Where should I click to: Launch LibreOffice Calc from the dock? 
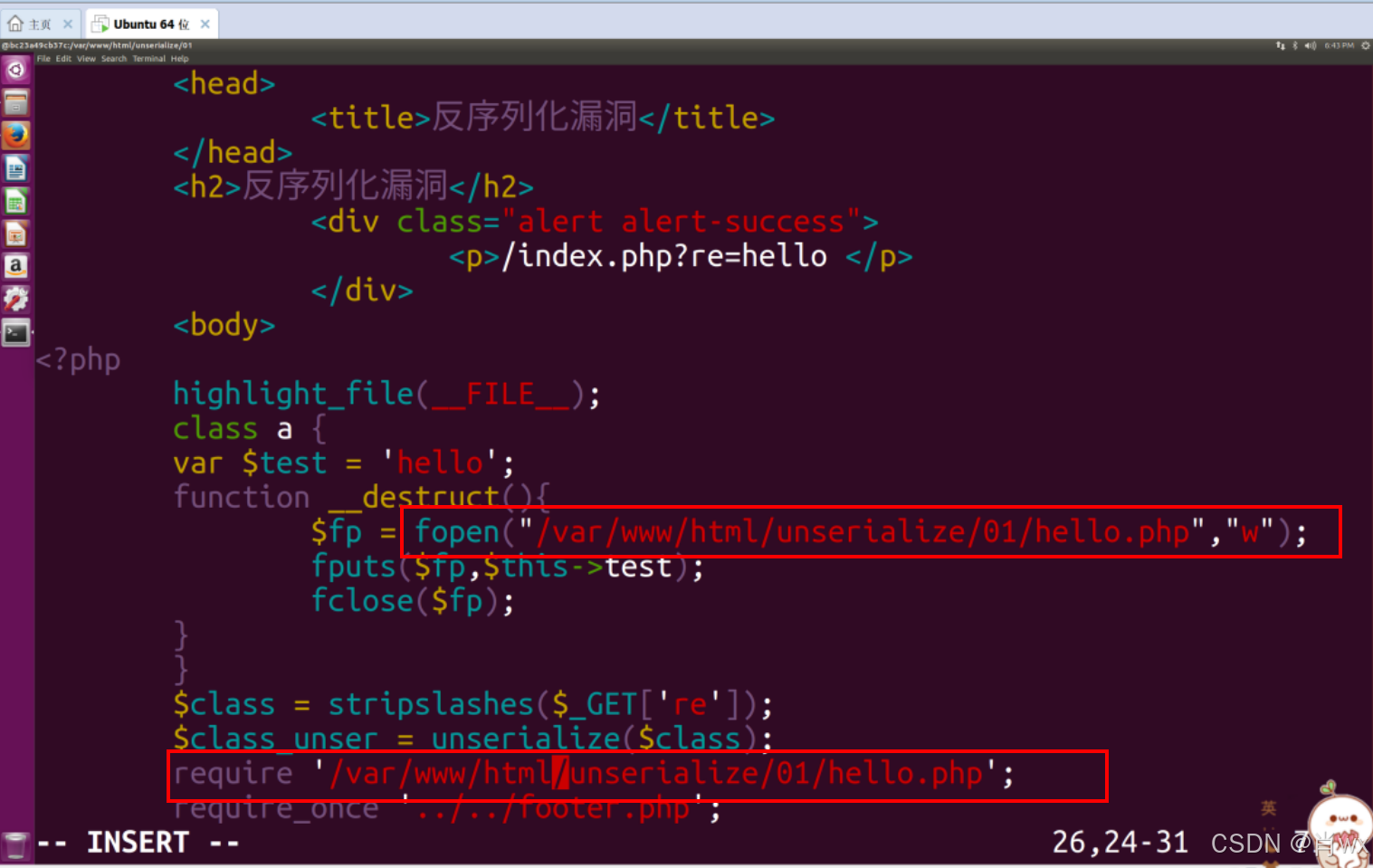pos(15,201)
